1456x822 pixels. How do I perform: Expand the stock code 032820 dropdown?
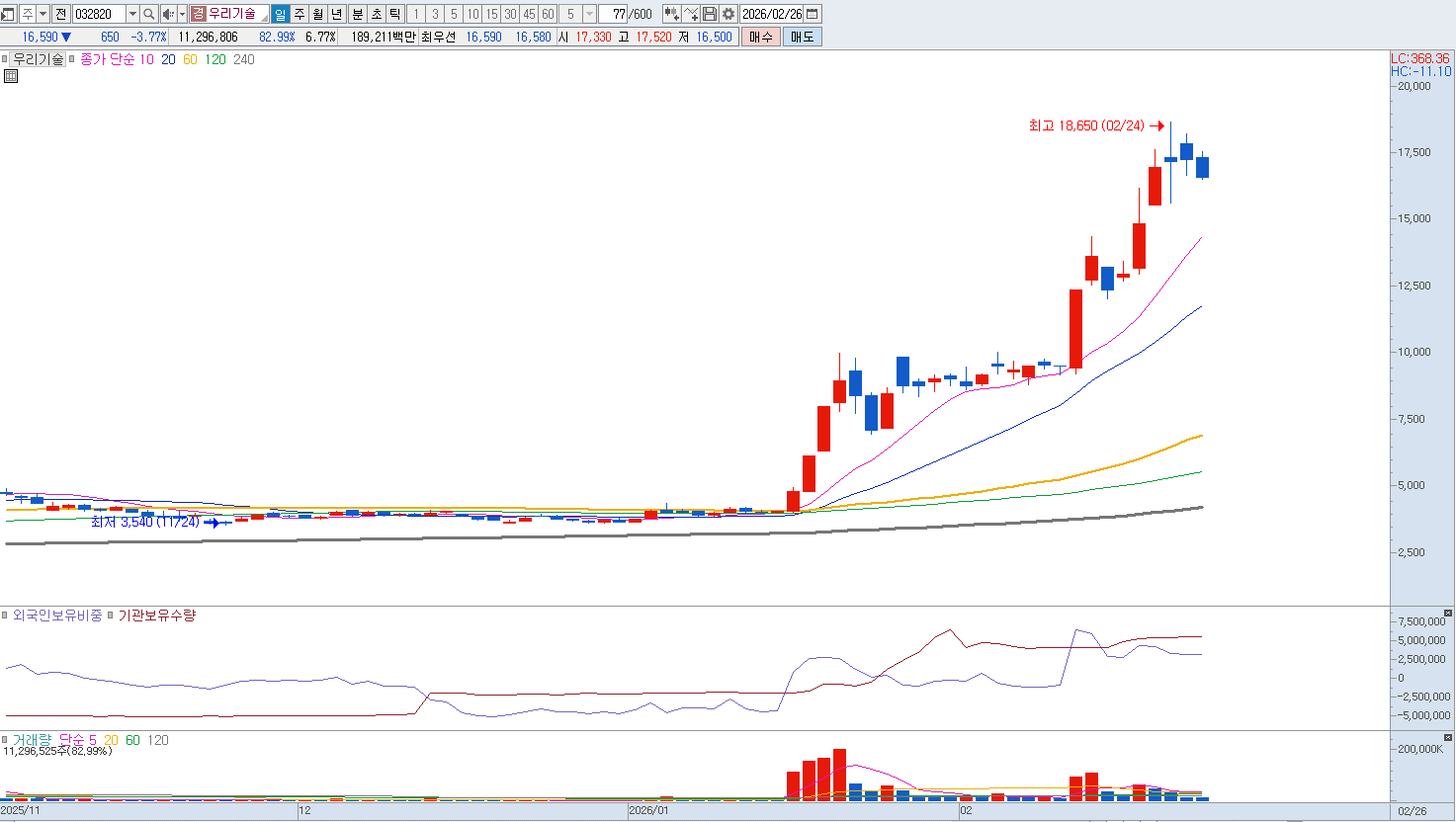coord(132,14)
